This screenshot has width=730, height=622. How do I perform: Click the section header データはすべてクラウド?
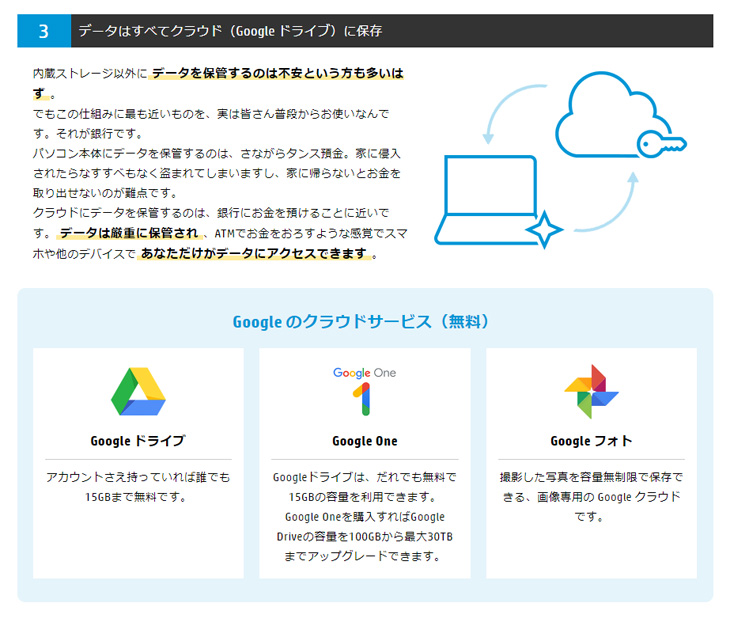pyautogui.click(x=230, y=31)
